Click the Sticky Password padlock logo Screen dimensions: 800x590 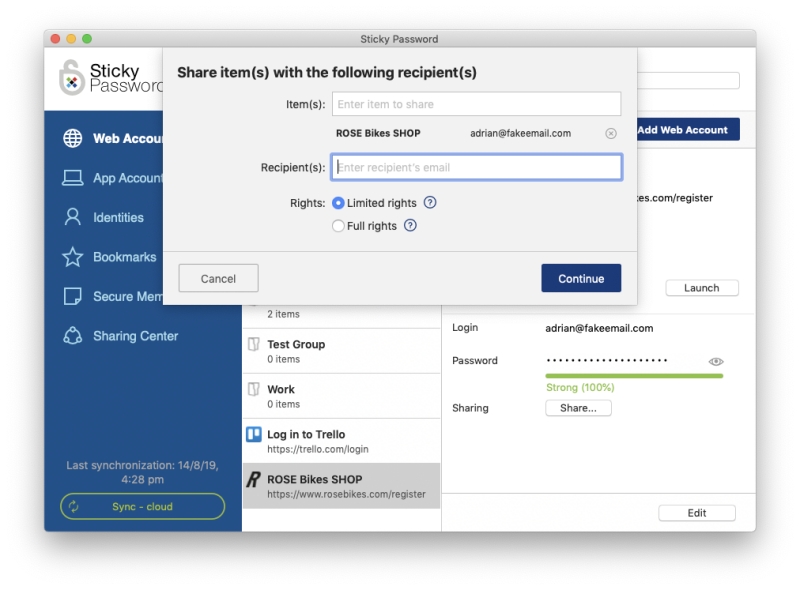tap(71, 78)
